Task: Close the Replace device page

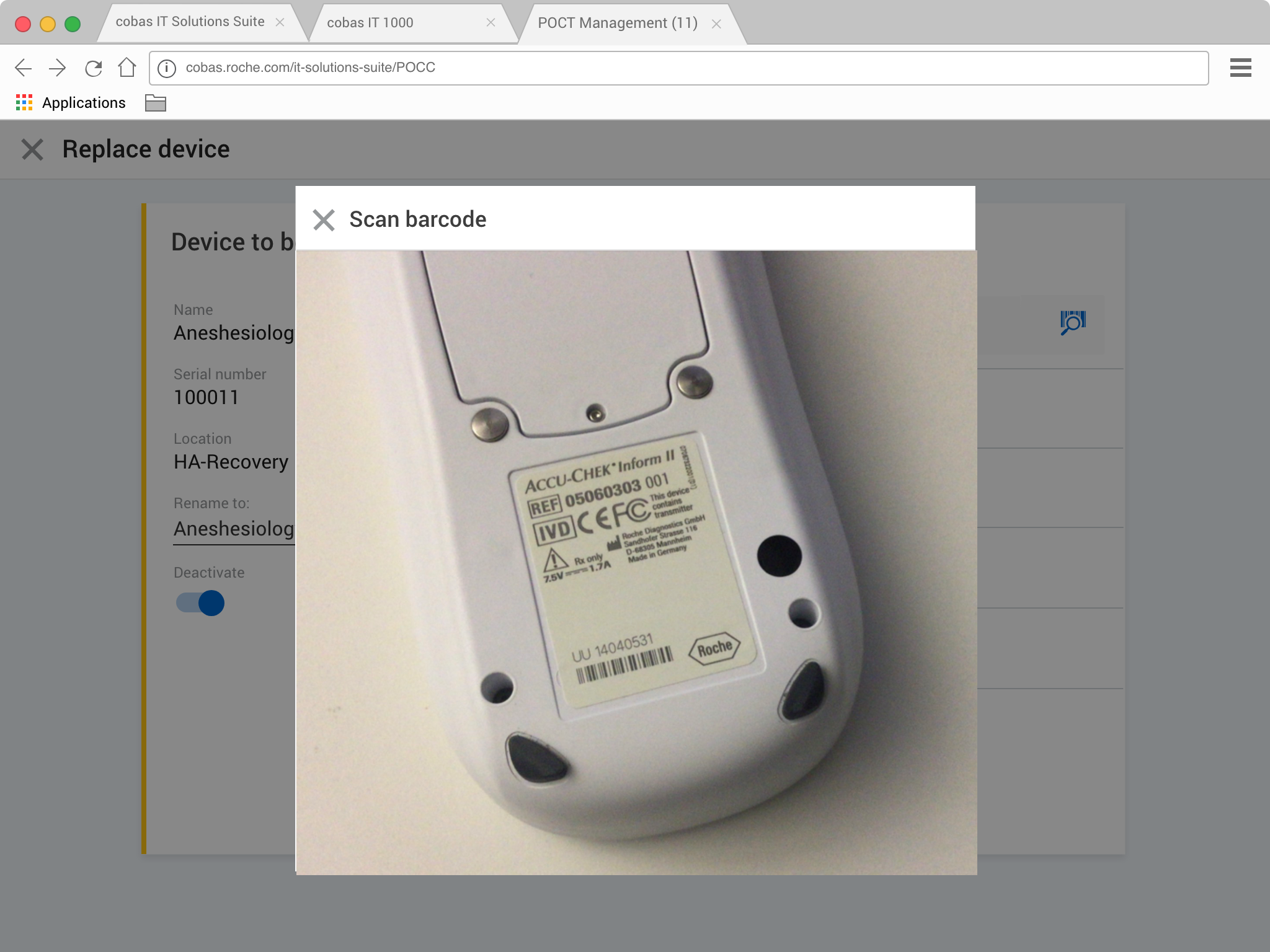Action: click(x=32, y=149)
